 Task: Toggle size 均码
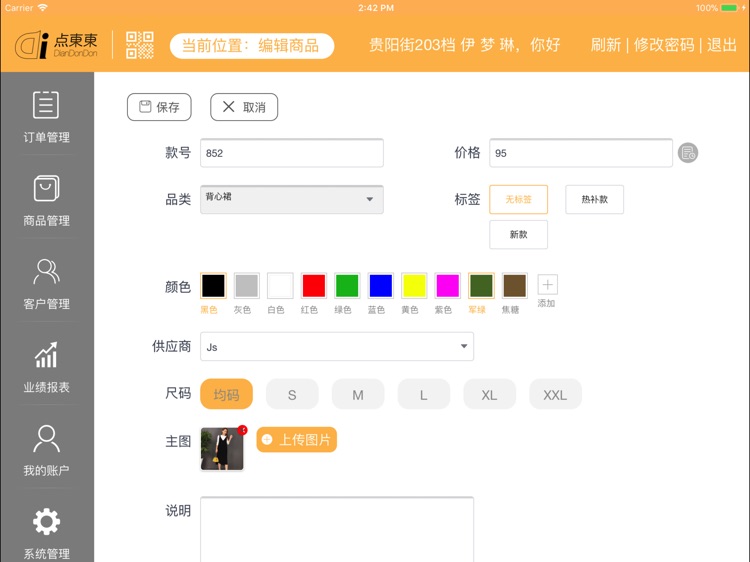click(226, 394)
